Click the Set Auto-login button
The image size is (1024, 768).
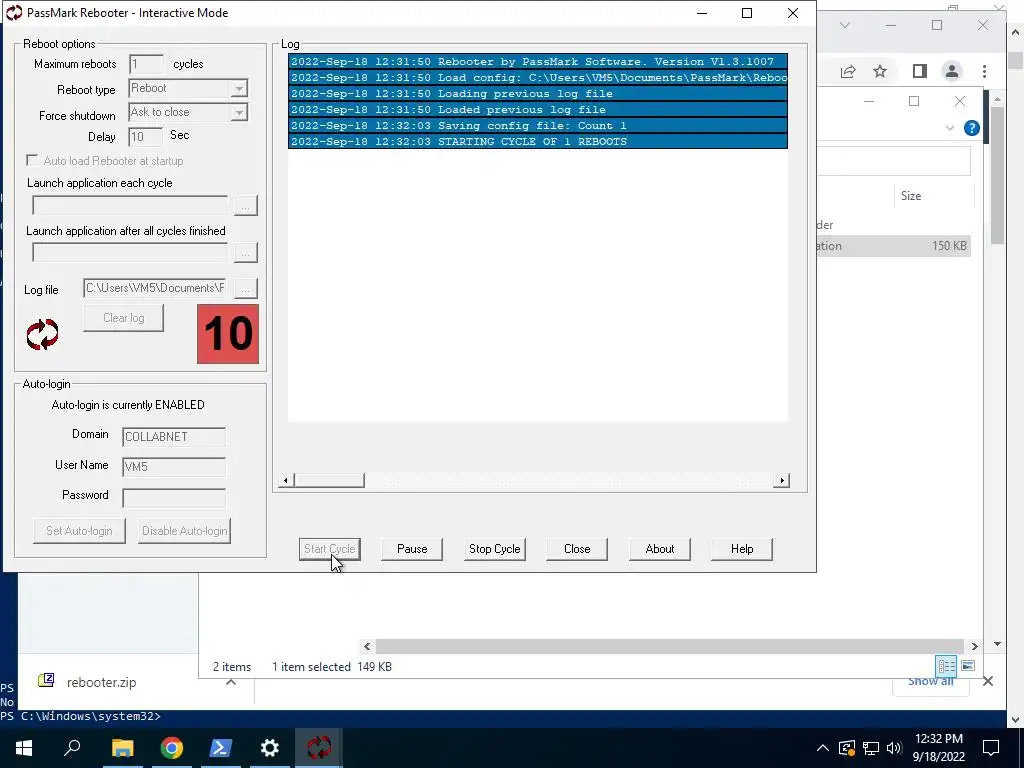point(79,531)
